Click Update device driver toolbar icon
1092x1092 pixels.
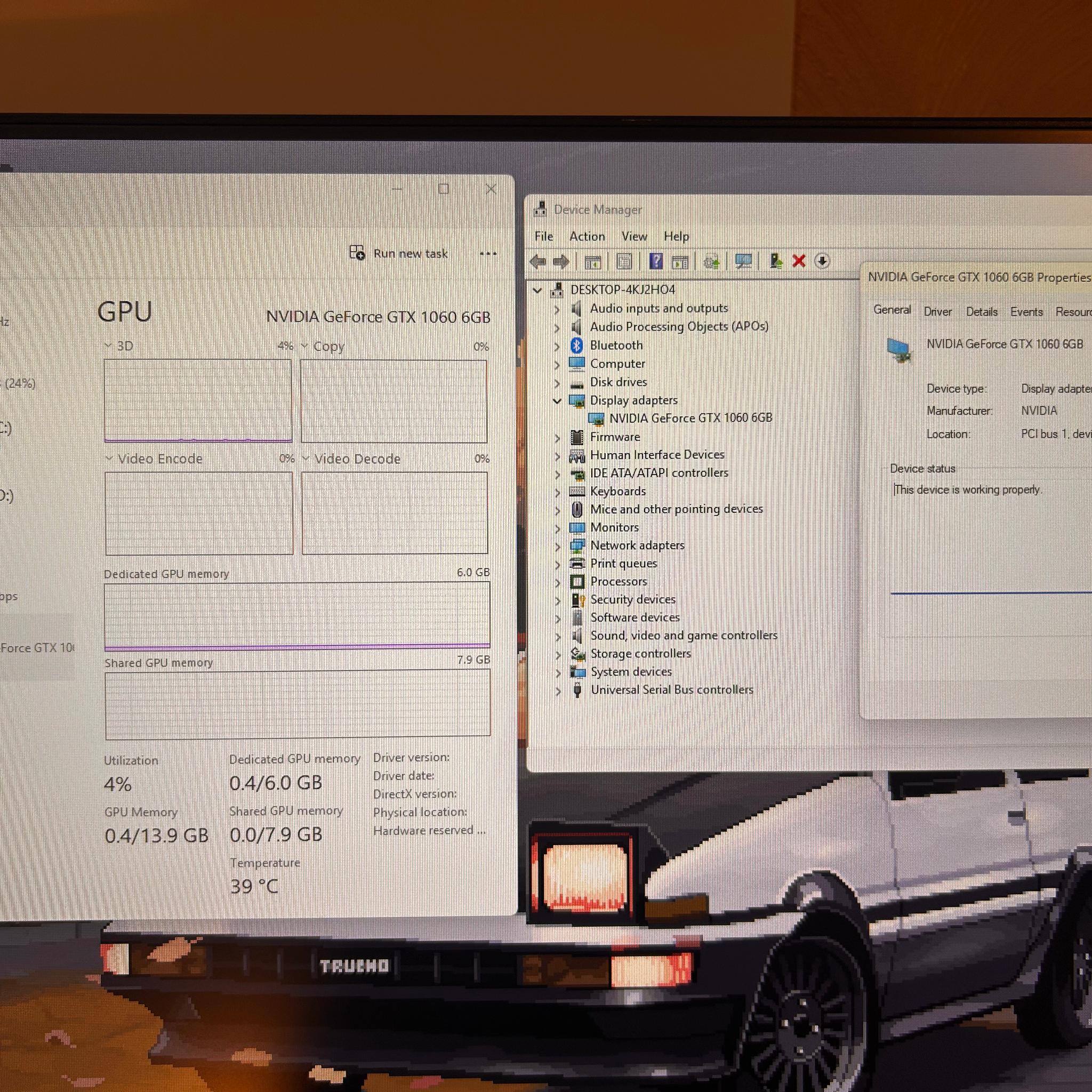[x=711, y=262]
